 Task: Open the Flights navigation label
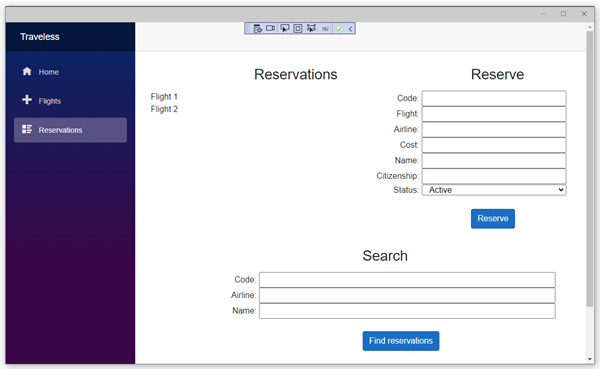(50, 101)
